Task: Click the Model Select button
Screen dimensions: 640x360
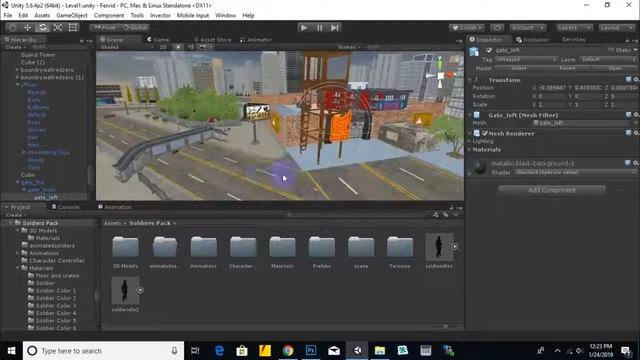Action: [519, 68]
